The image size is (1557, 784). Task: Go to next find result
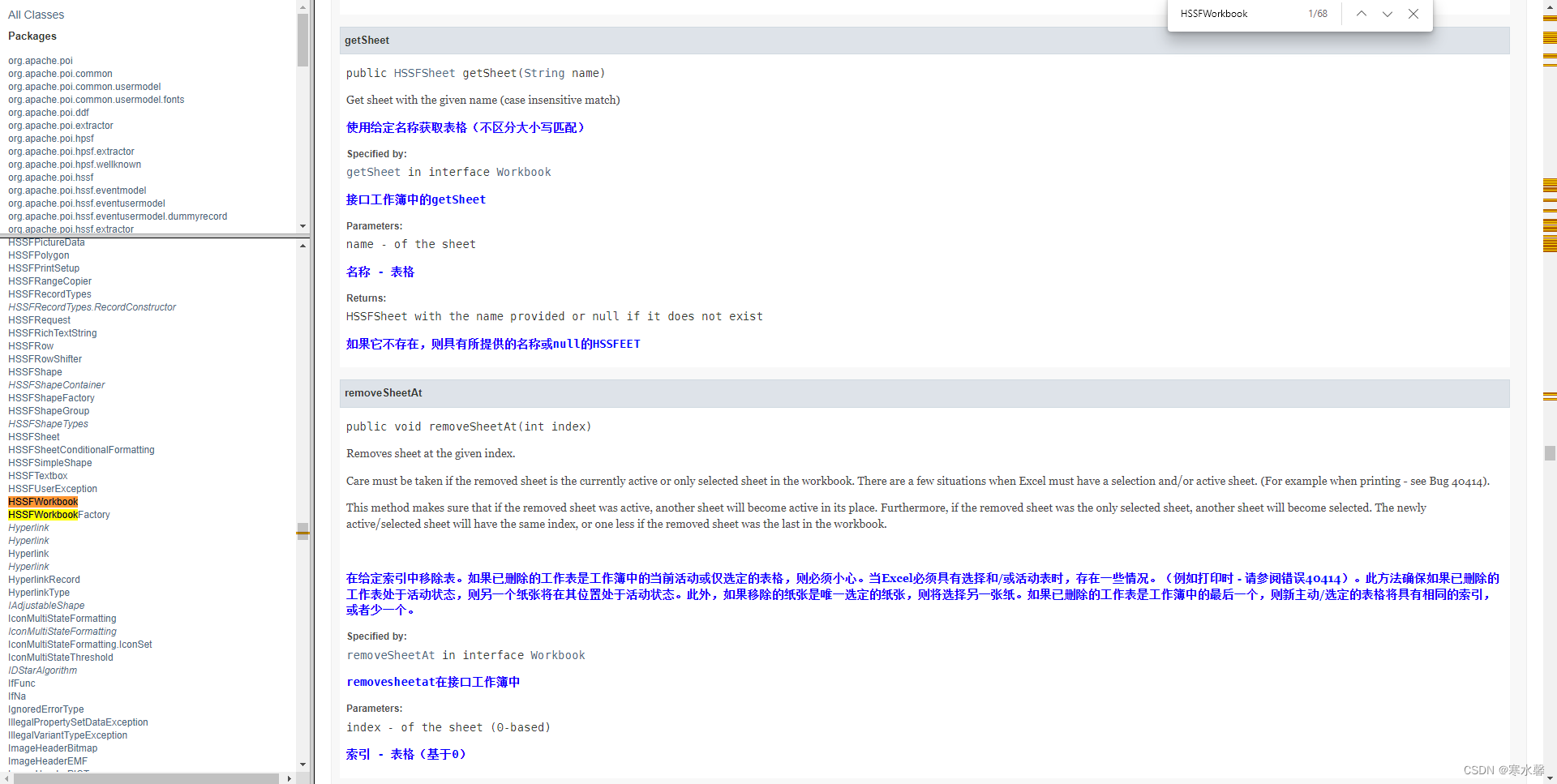[x=1388, y=14]
